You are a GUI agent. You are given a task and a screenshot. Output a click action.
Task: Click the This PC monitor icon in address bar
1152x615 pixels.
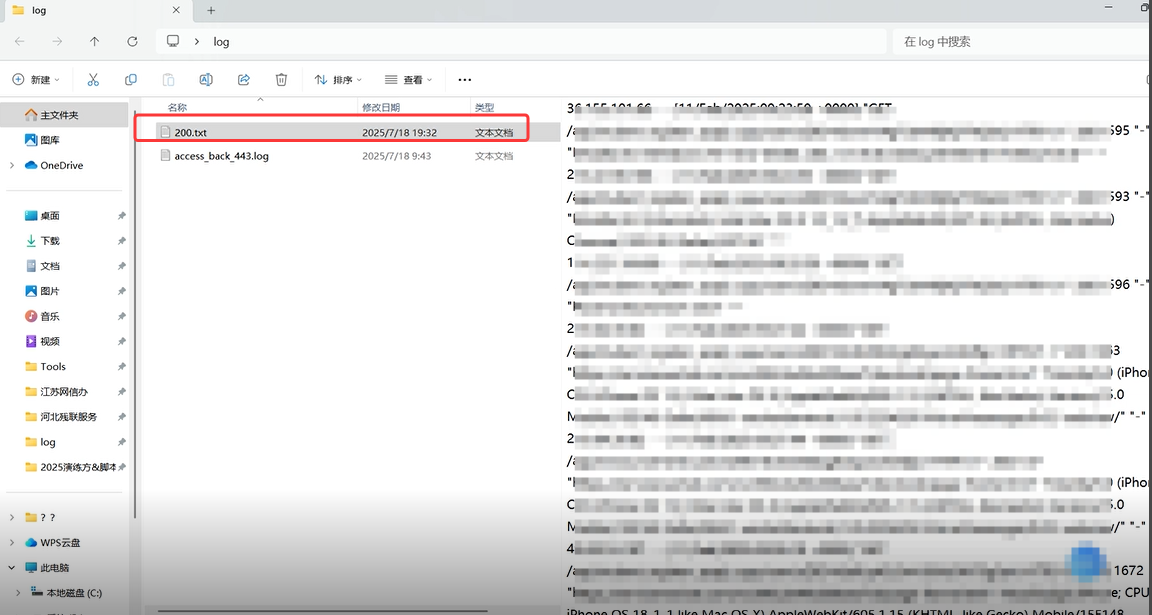point(173,41)
